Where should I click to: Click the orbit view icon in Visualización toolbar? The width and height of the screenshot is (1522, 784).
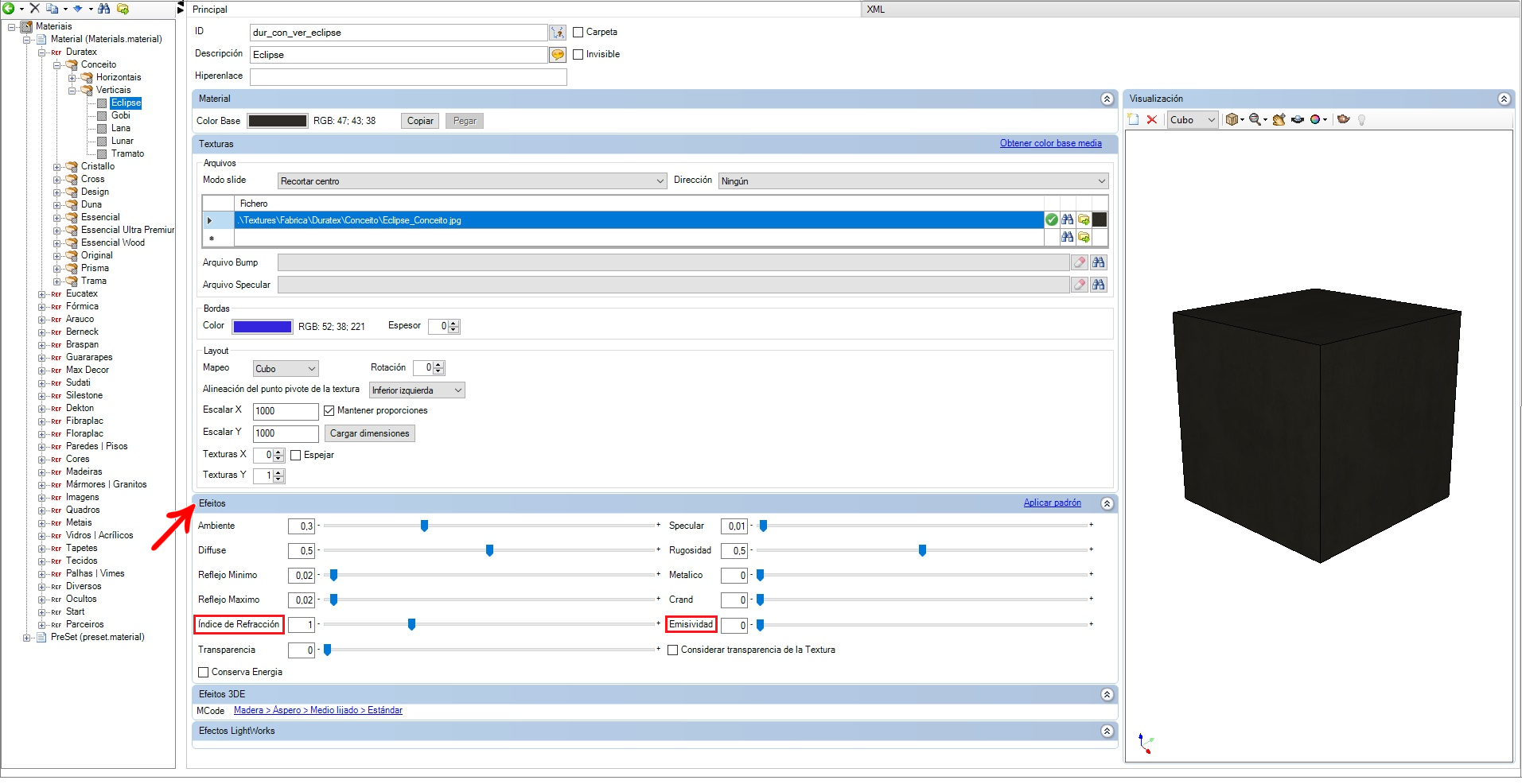click(1298, 120)
